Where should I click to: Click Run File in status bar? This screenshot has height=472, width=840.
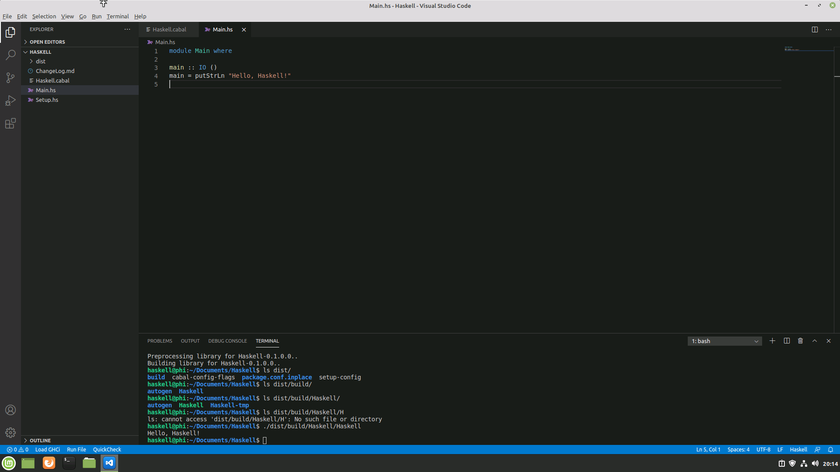pos(76,449)
